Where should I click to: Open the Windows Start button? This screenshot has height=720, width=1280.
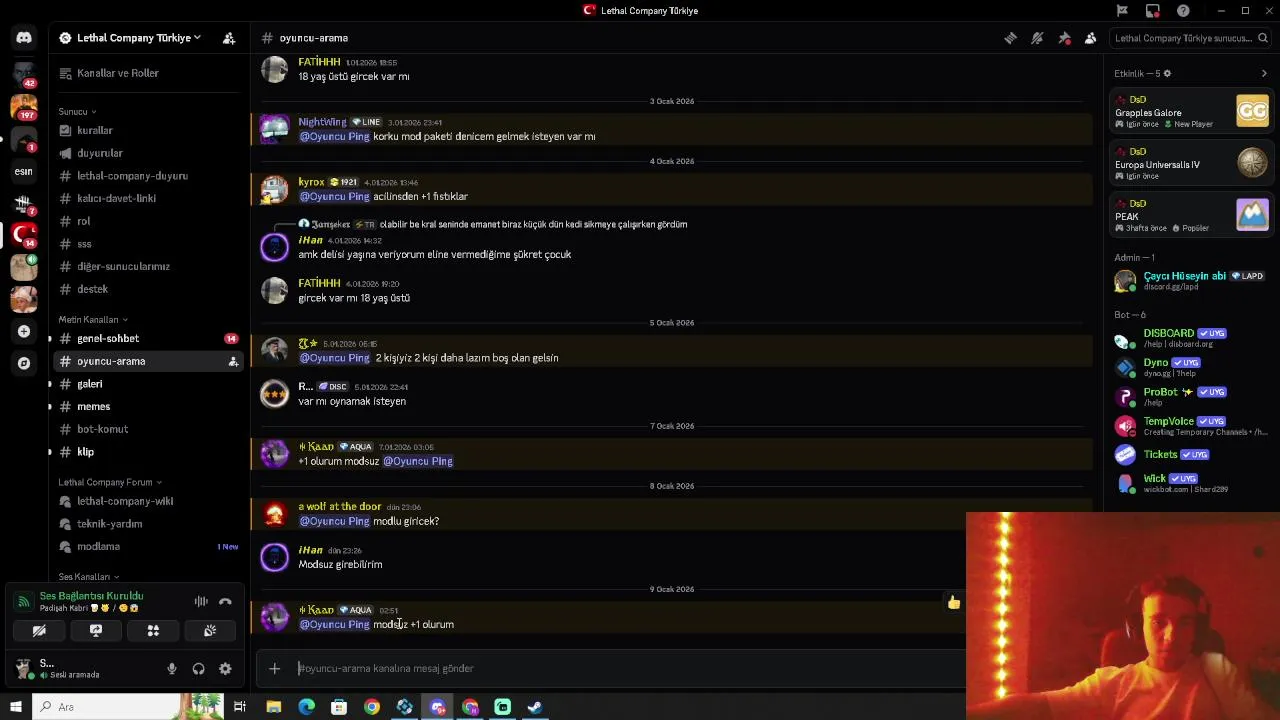coord(15,707)
